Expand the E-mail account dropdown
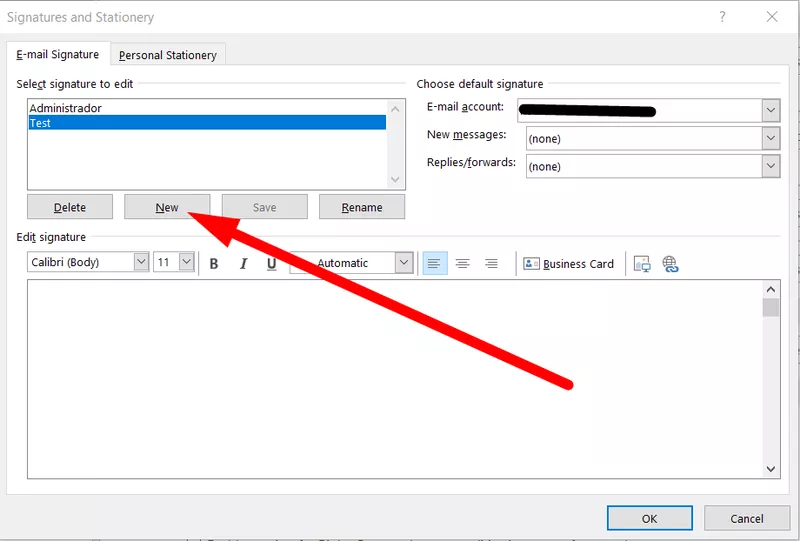The image size is (800, 541). tap(771, 110)
